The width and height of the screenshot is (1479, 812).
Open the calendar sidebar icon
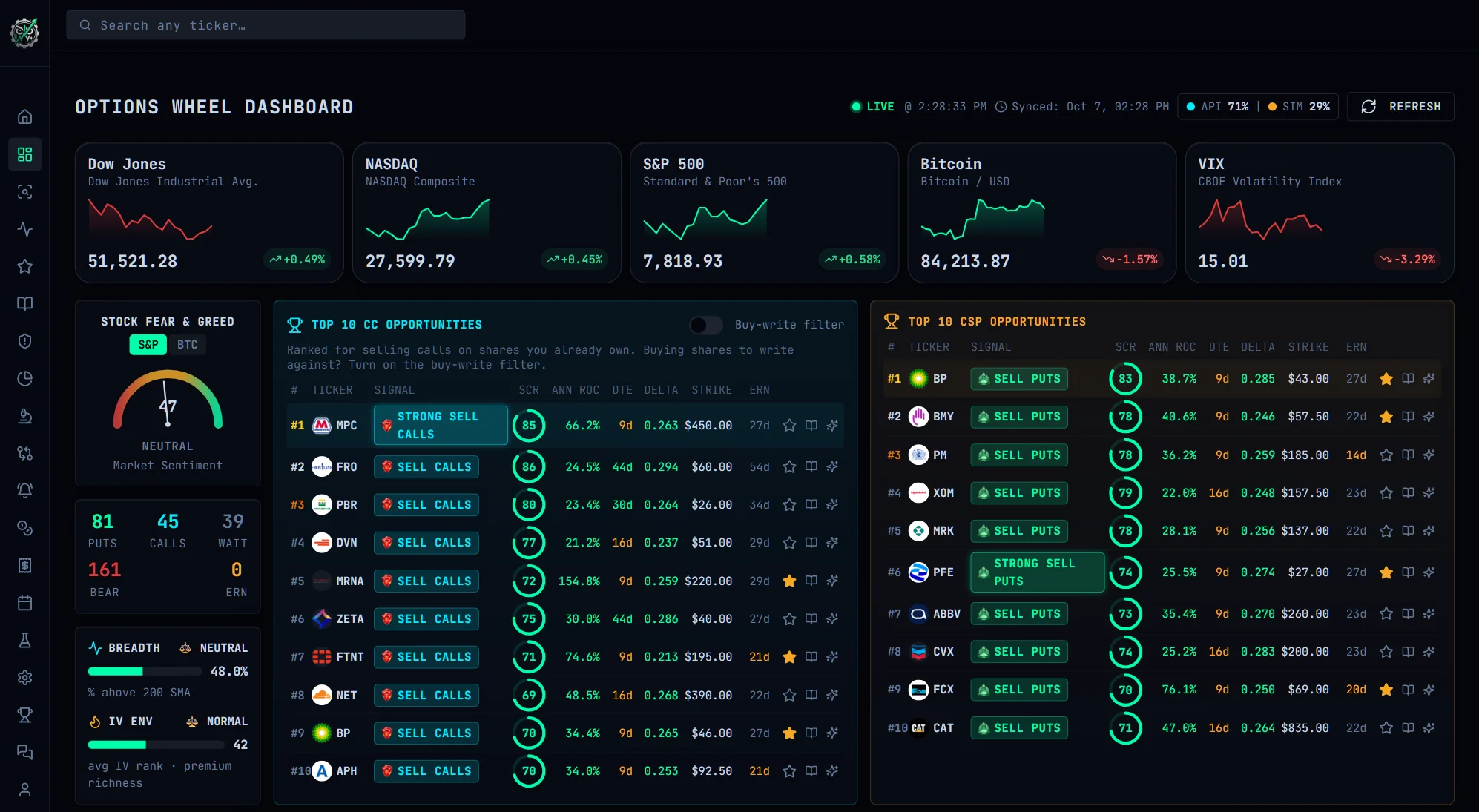pyautogui.click(x=24, y=603)
